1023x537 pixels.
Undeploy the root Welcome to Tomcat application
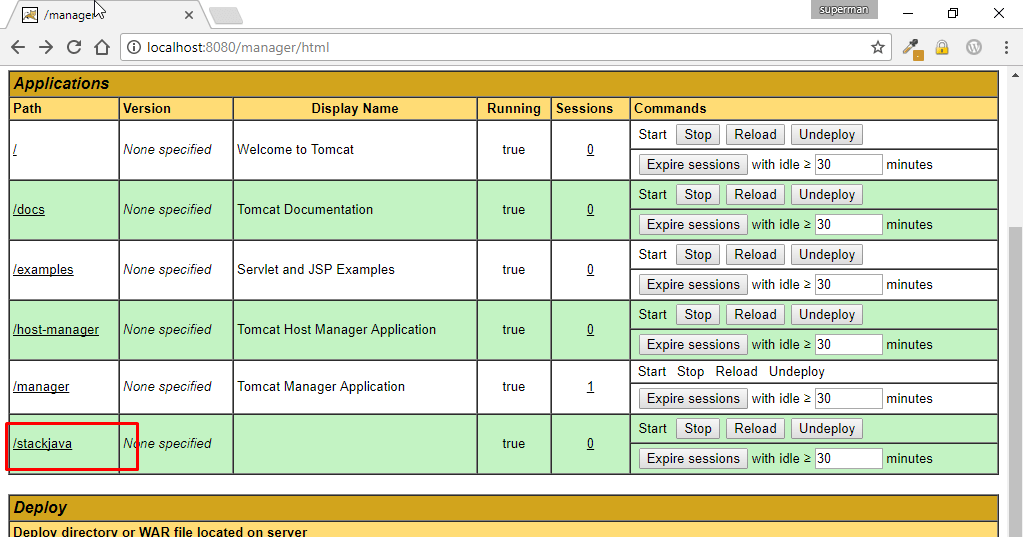[827, 134]
